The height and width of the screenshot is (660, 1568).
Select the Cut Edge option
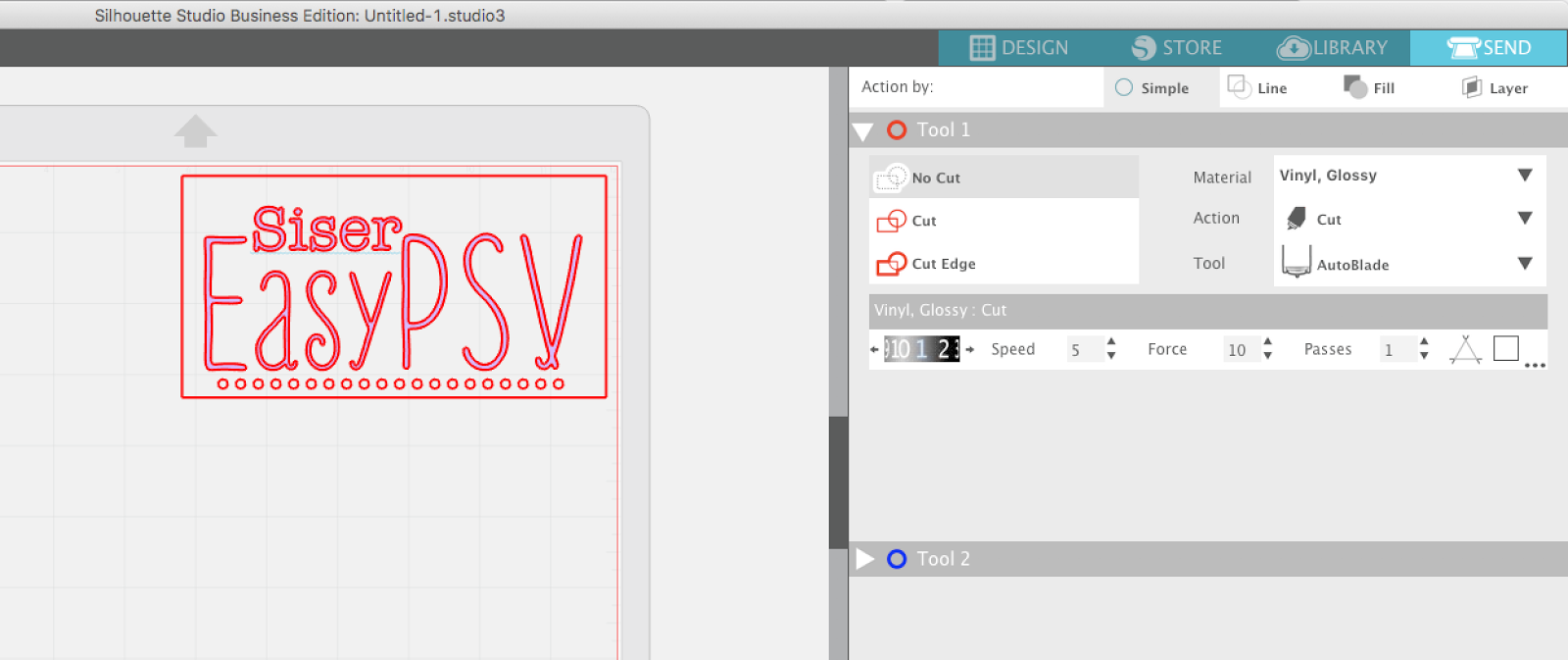click(1004, 263)
